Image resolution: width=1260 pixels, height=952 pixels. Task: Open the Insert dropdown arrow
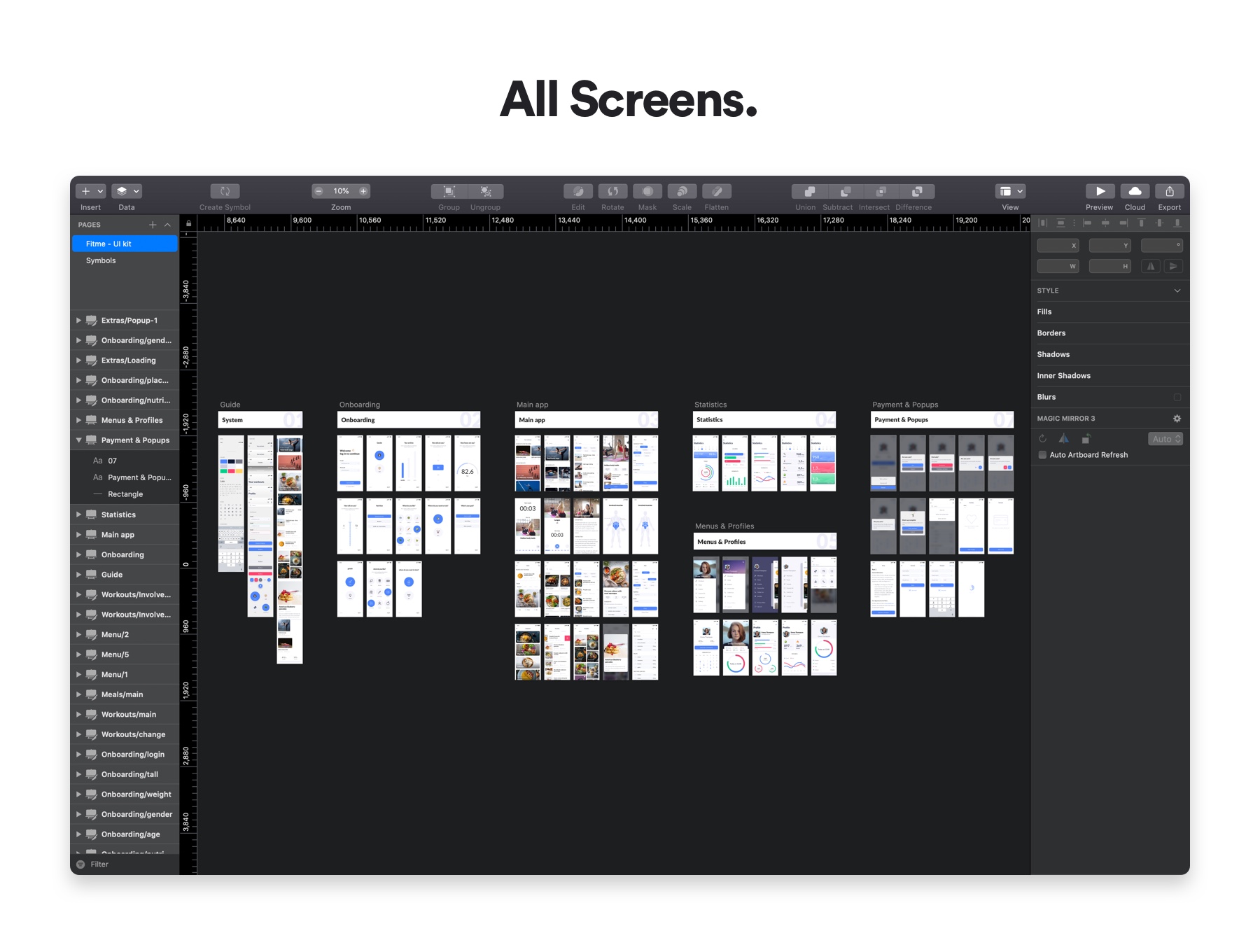pyautogui.click(x=99, y=190)
